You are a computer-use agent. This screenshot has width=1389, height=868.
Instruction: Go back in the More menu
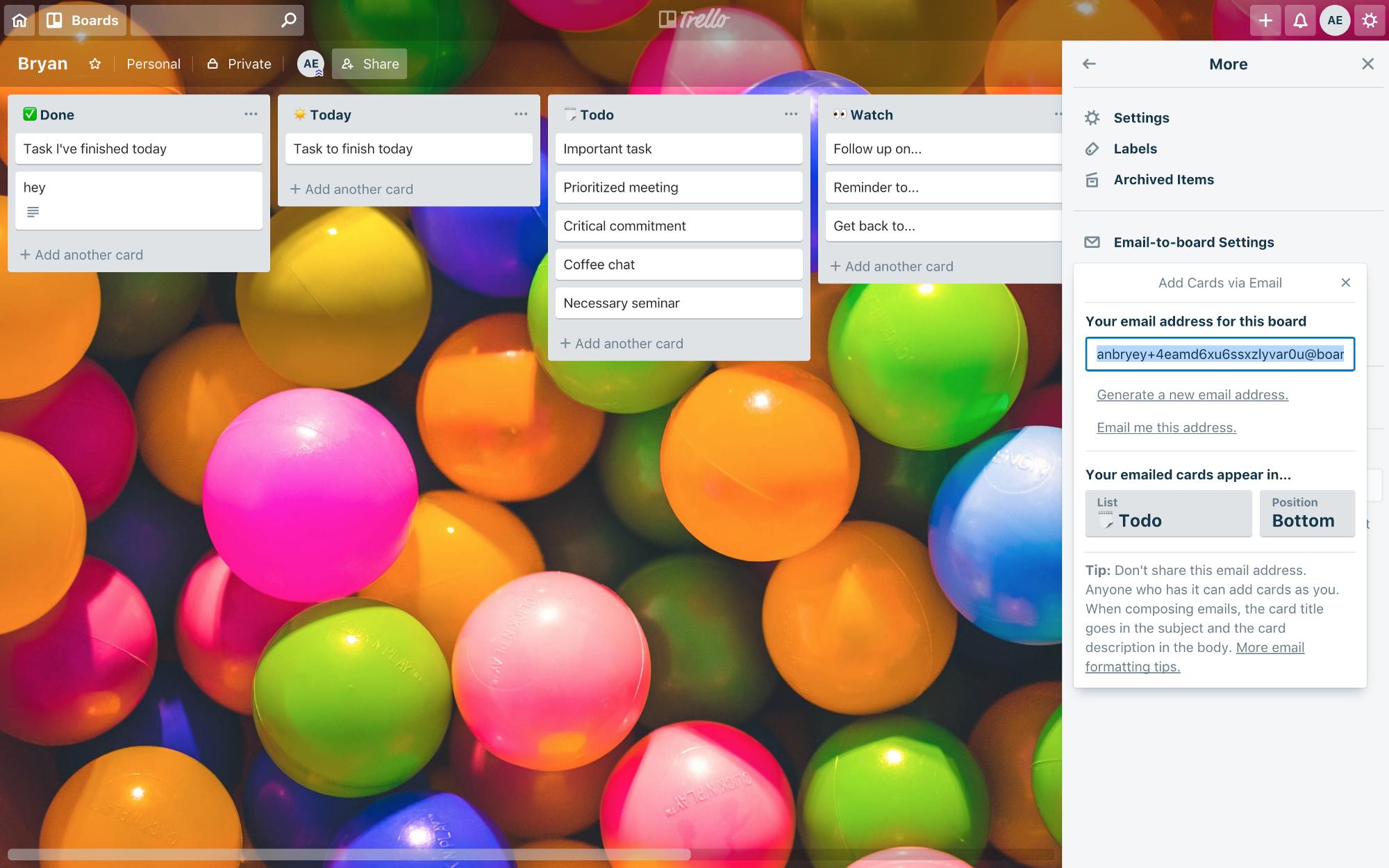click(1089, 64)
